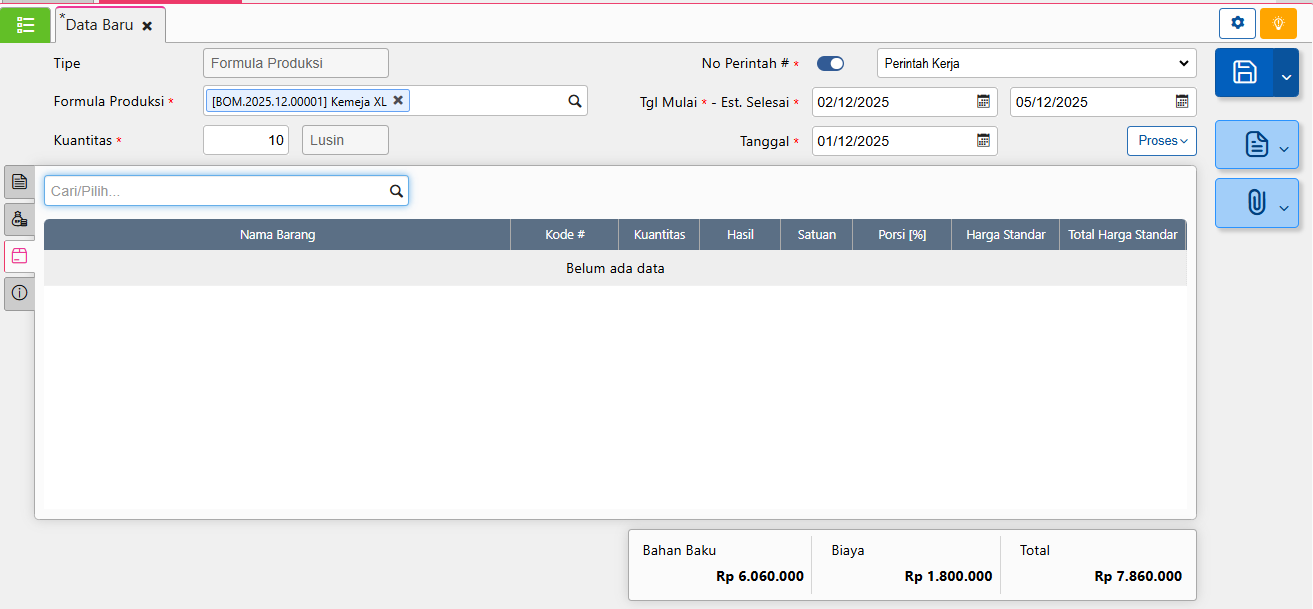Switch to the document details side tab
The image size is (1313, 609).
(x=19, y=182)
